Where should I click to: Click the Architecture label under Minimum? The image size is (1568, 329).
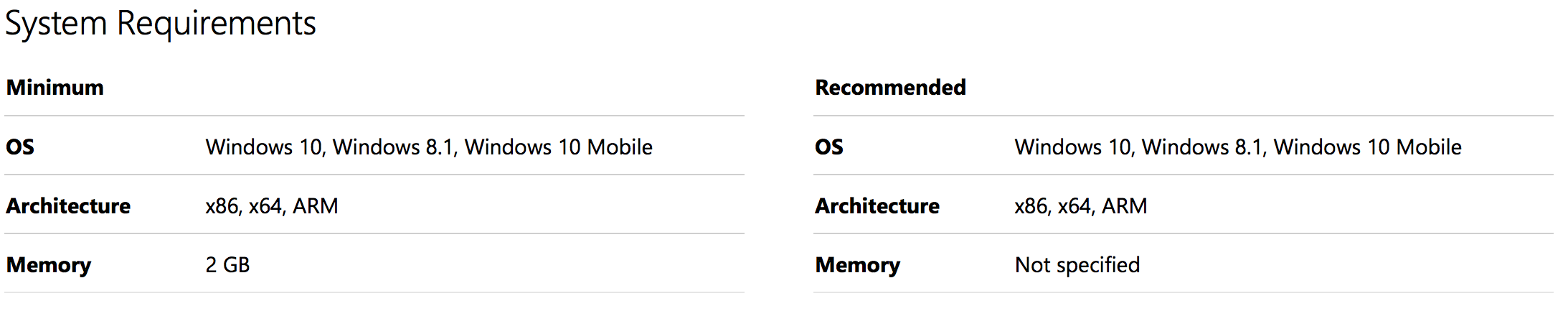68,206
